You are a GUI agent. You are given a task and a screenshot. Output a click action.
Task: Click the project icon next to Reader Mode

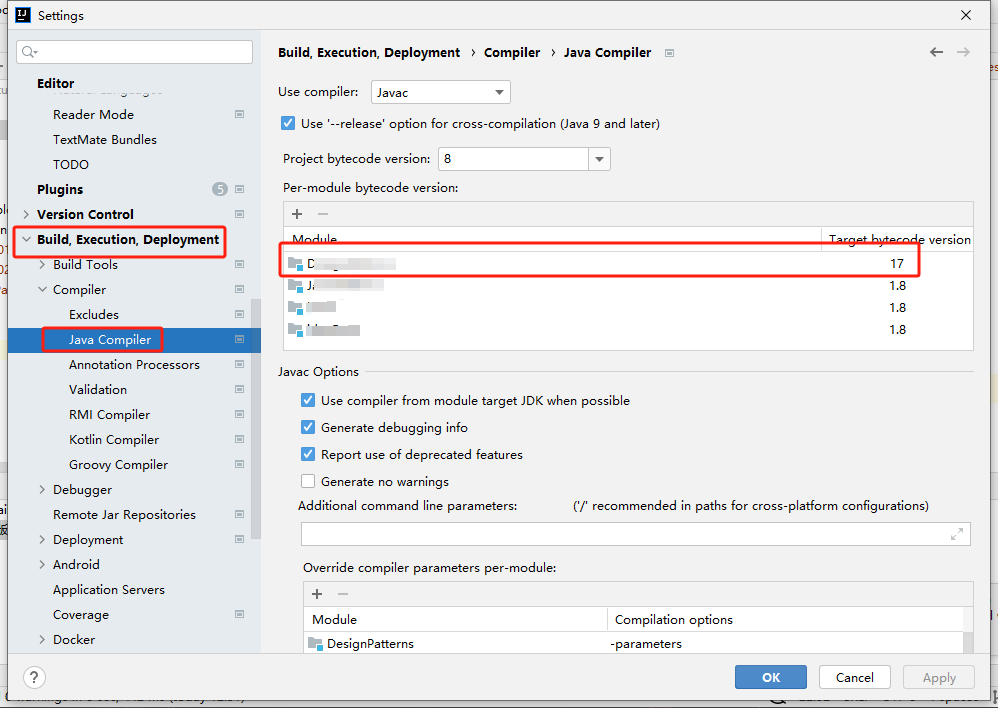(x=239, y=115)
